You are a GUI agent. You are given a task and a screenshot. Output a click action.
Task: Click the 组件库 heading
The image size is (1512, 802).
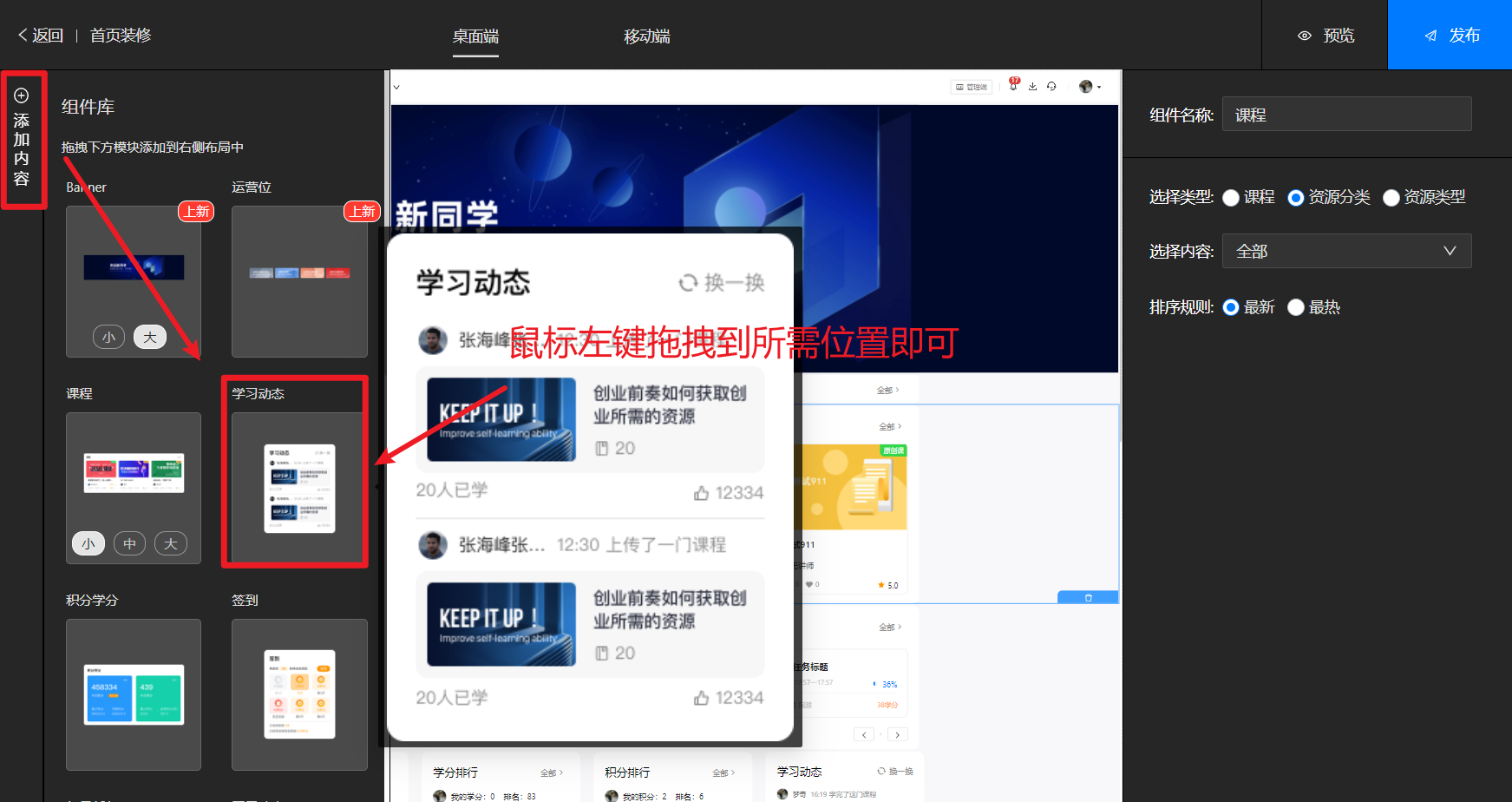[88, 107]
